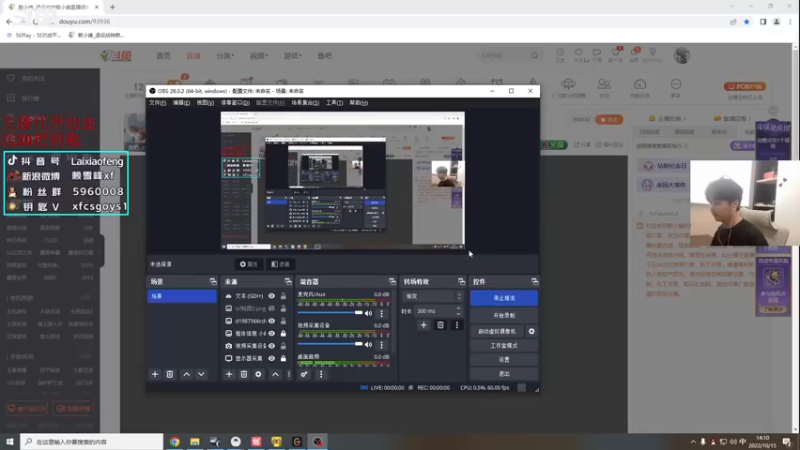Hide the d1987566 image source eye toggle

click(x=271, y=321)
